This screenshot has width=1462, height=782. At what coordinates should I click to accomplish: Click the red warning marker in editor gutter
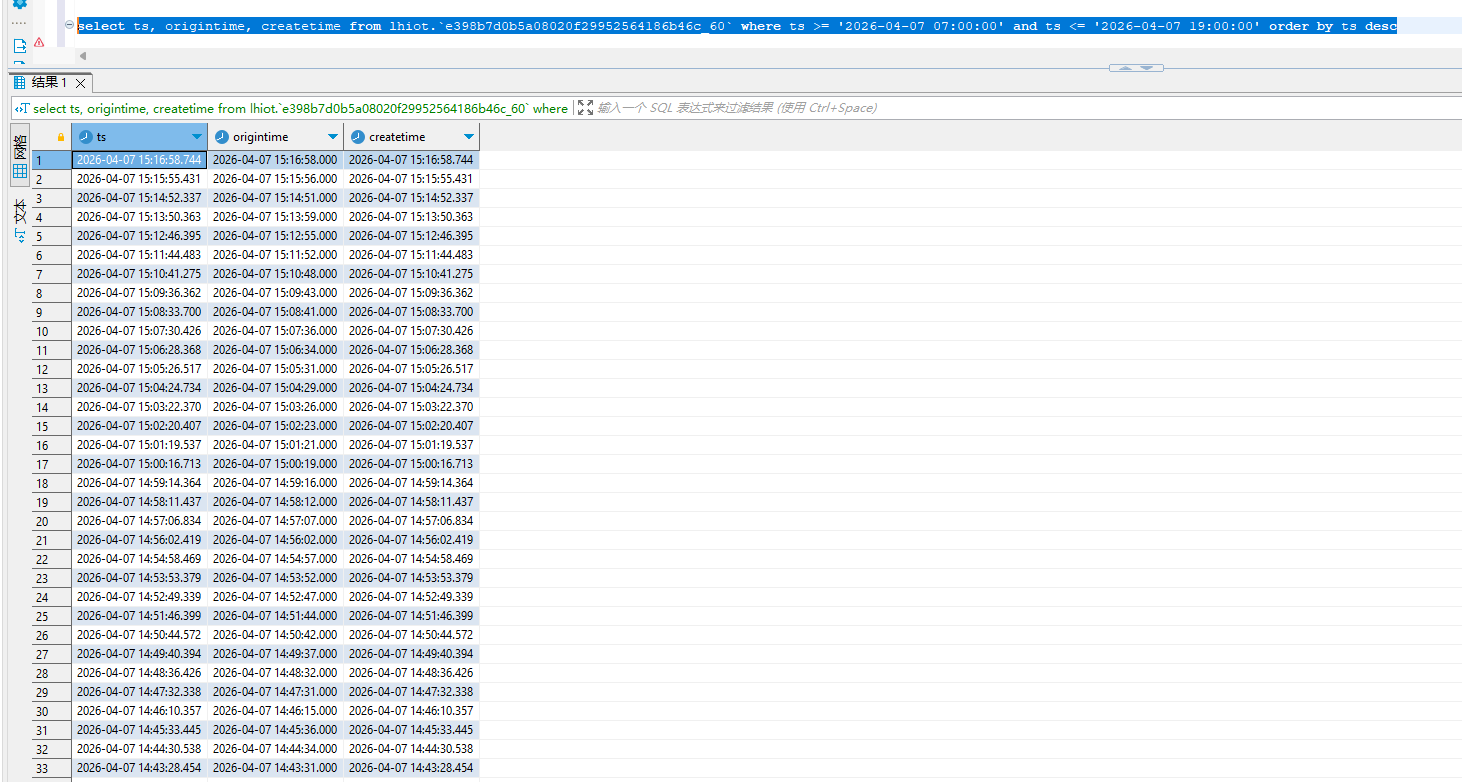(39, 43)
